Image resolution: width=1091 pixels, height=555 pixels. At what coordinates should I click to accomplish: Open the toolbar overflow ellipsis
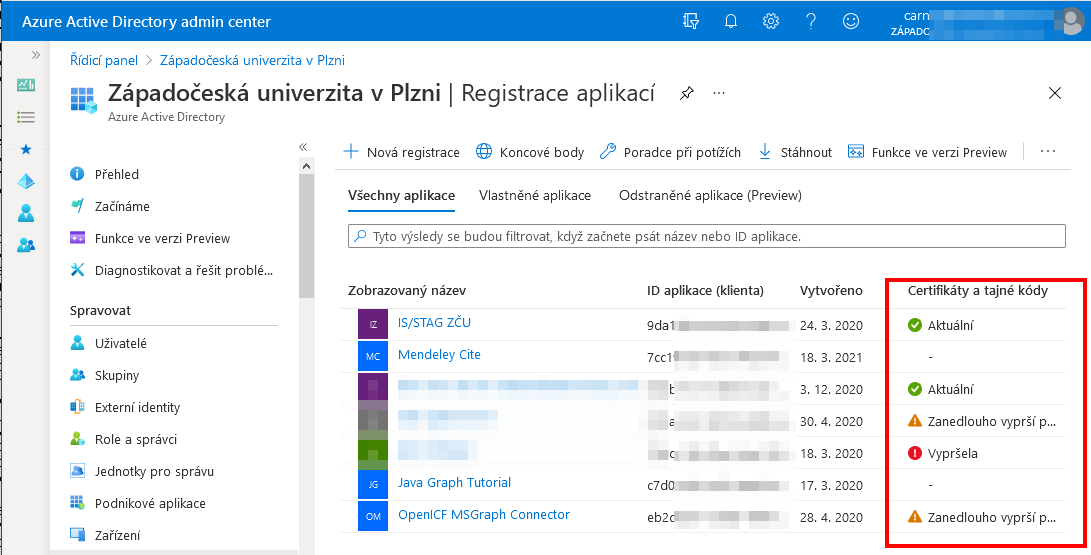(1048, 152)
